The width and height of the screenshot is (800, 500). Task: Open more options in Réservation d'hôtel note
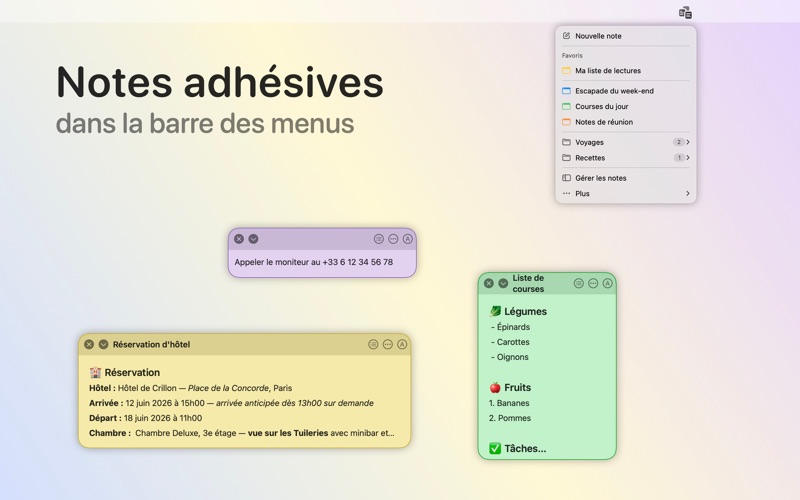(x=388, y=344)
